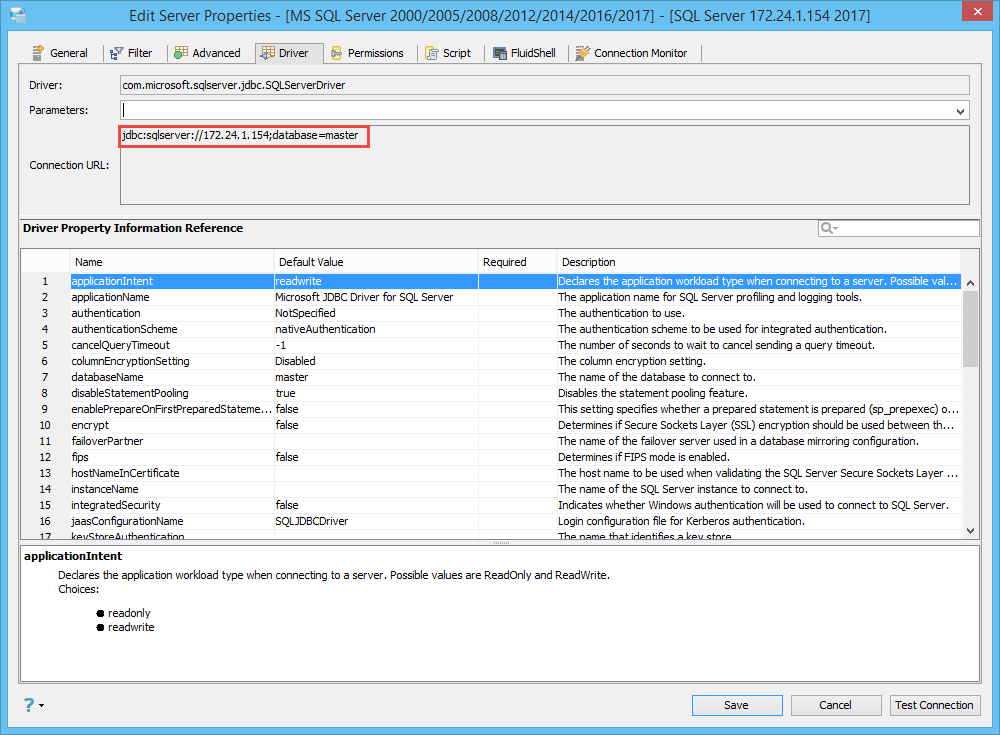
Task: Click the Connection Monitor tab icon
Action: point(582,54)
